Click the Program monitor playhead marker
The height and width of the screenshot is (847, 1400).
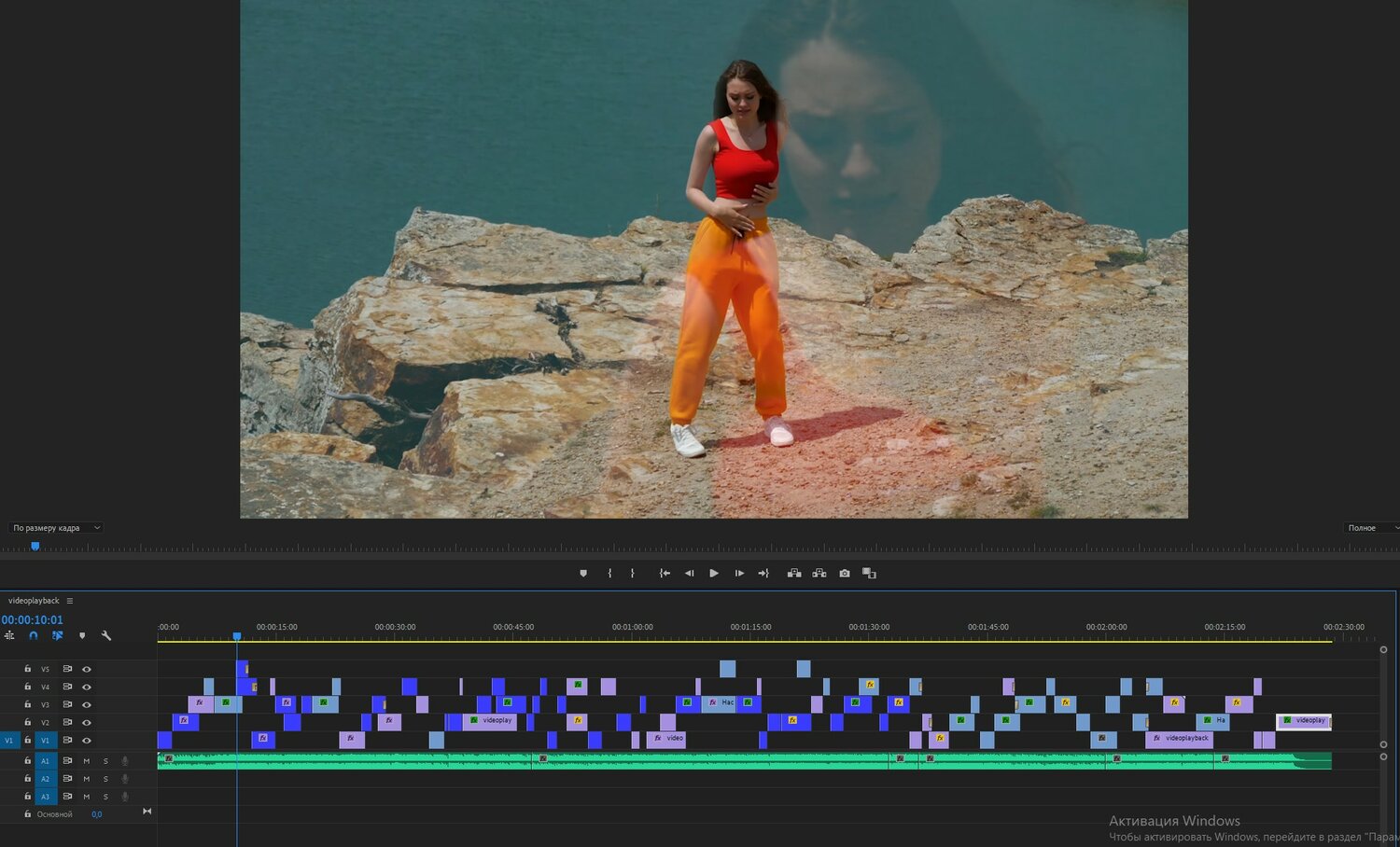[35, 546]
